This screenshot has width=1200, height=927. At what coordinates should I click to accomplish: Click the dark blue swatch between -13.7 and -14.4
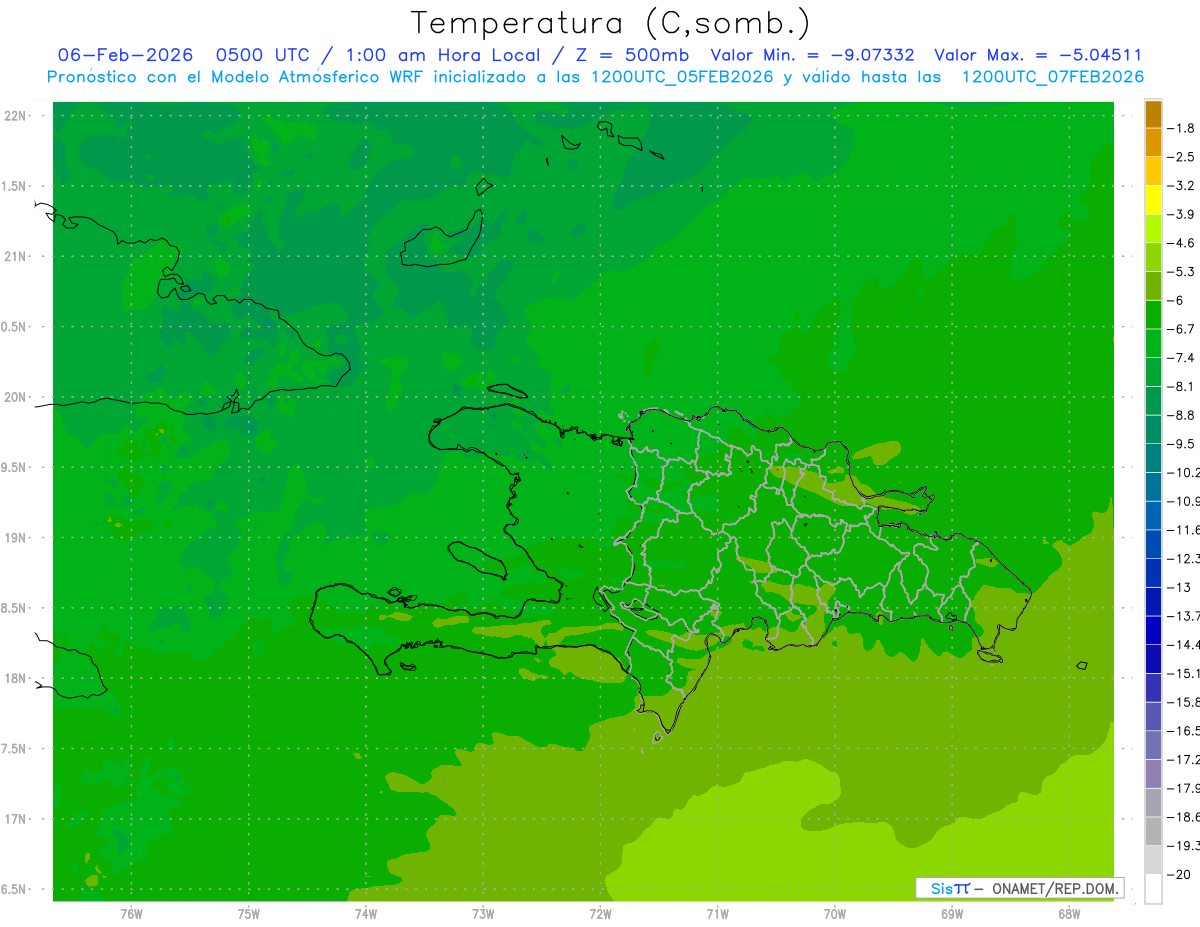coord(1153,630)
